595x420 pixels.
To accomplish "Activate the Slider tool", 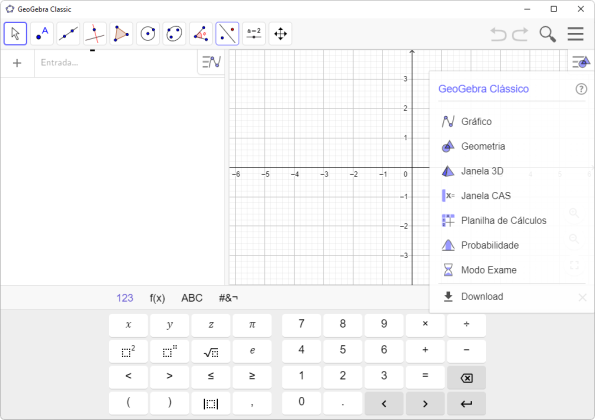I will 254,34.
